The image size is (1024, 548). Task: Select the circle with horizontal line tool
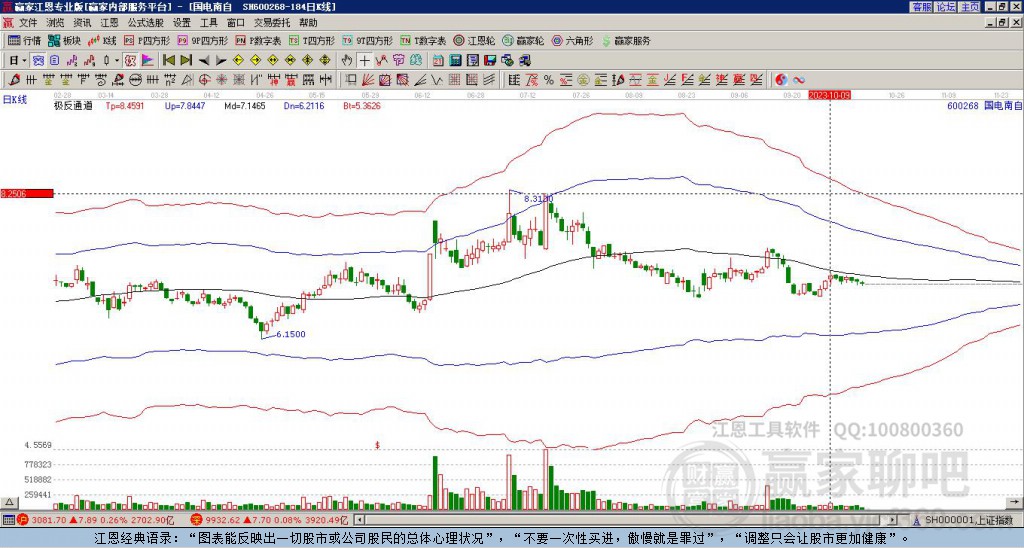pyautogui.click(x=135, y=80)
